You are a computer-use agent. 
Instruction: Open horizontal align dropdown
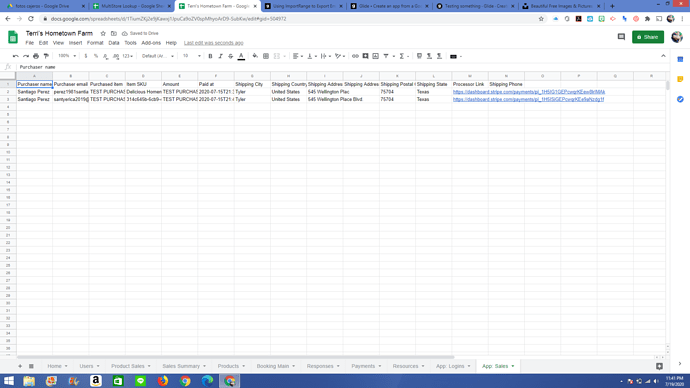click(x=298, y=56)
